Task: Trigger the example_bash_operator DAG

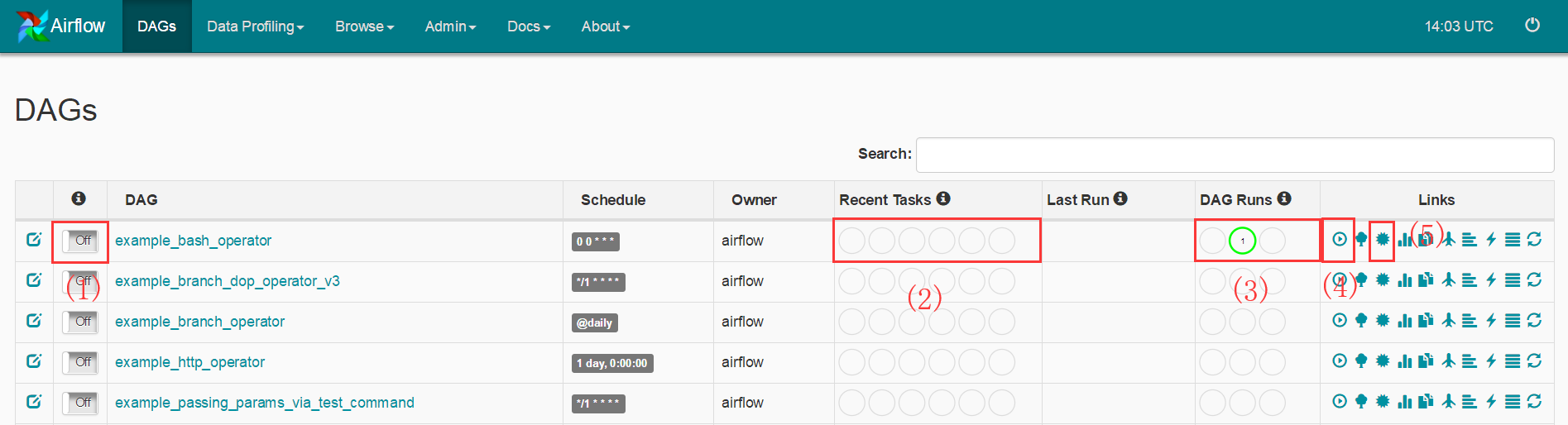Action: (1339, 240)
